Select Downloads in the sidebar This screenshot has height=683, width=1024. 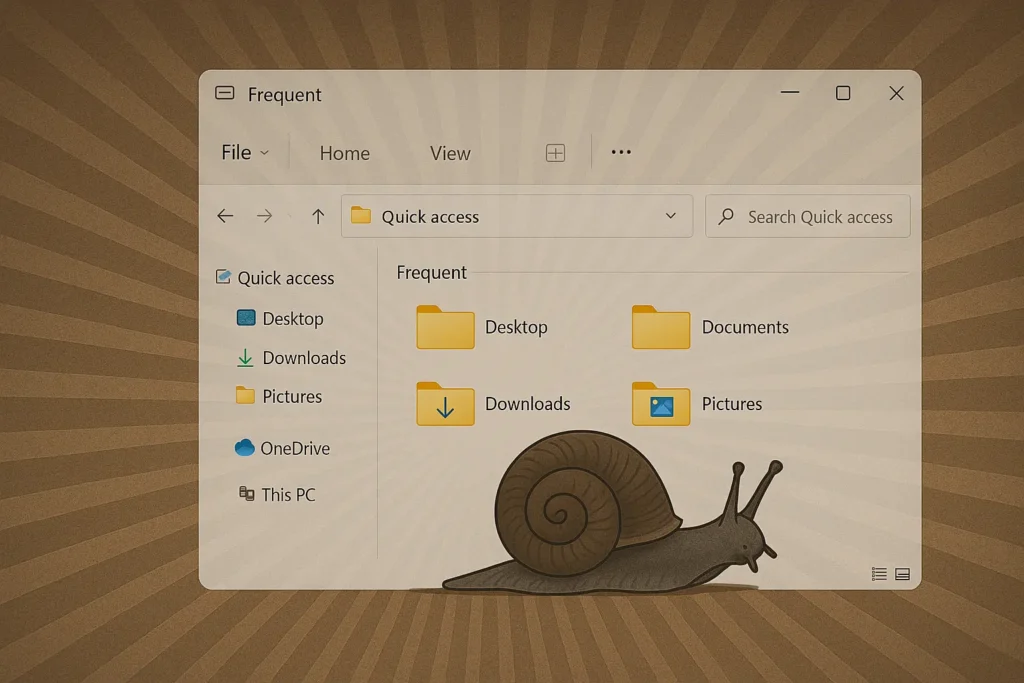point(303,358)
